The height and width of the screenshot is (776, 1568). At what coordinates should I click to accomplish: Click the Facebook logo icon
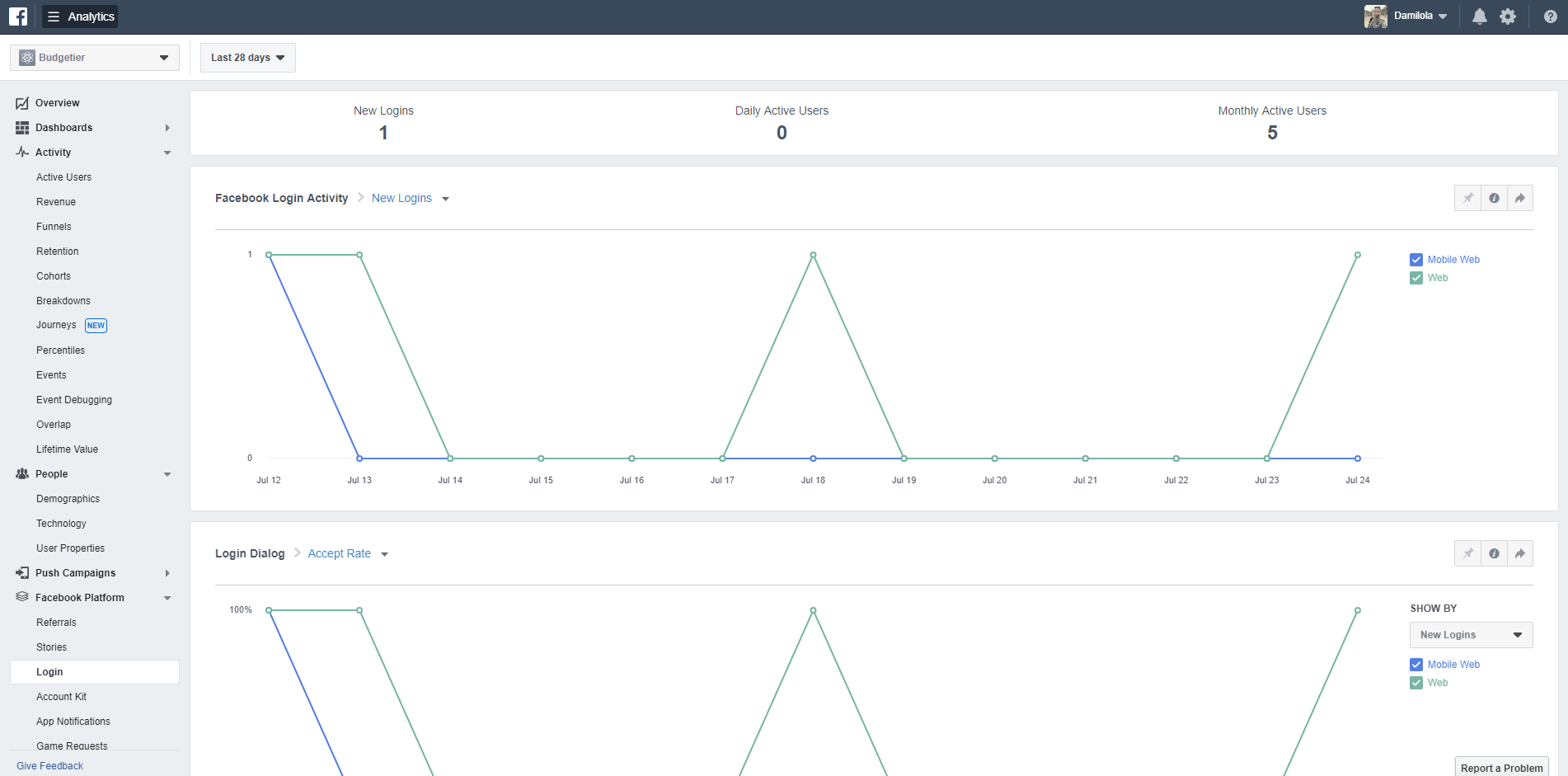18,16
